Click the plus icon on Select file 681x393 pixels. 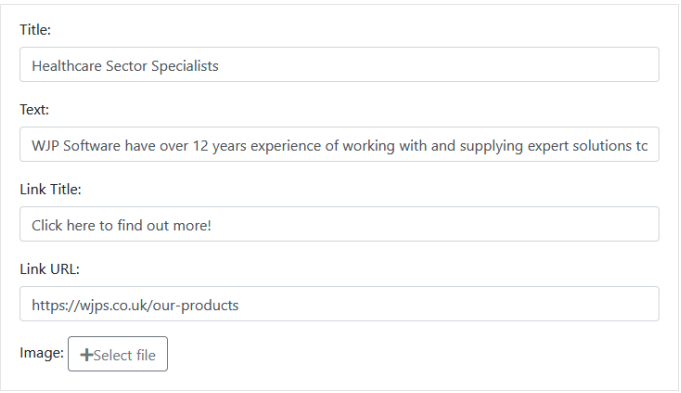(86, 355)
